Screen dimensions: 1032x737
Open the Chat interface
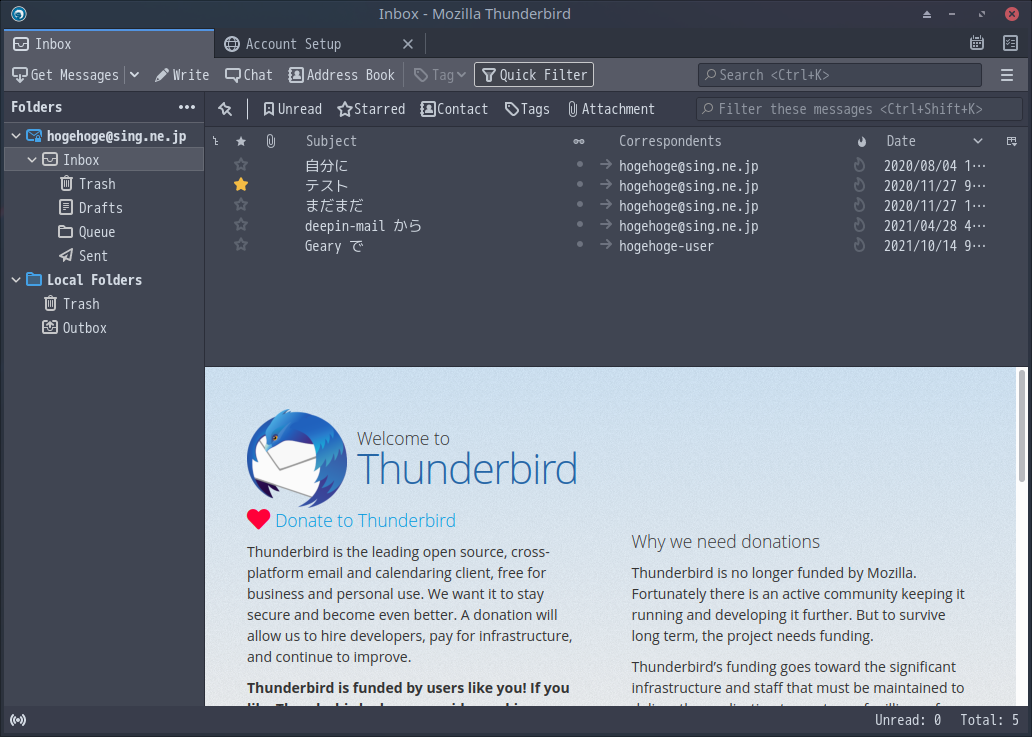pos(248,74)
